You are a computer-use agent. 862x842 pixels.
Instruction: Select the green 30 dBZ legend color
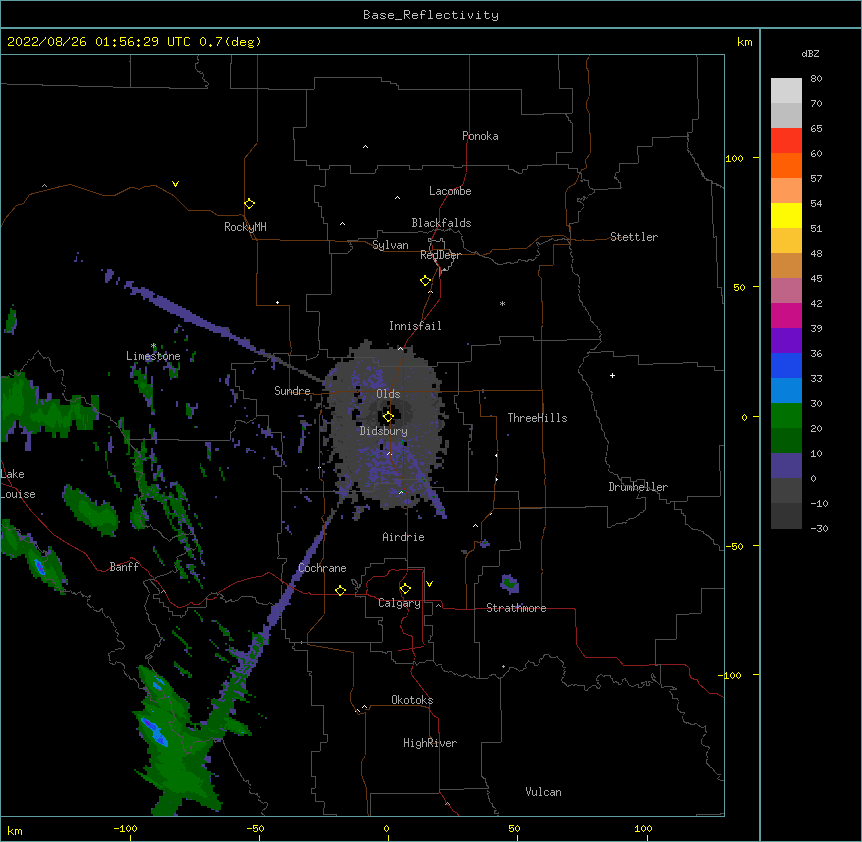pos(786,416)
